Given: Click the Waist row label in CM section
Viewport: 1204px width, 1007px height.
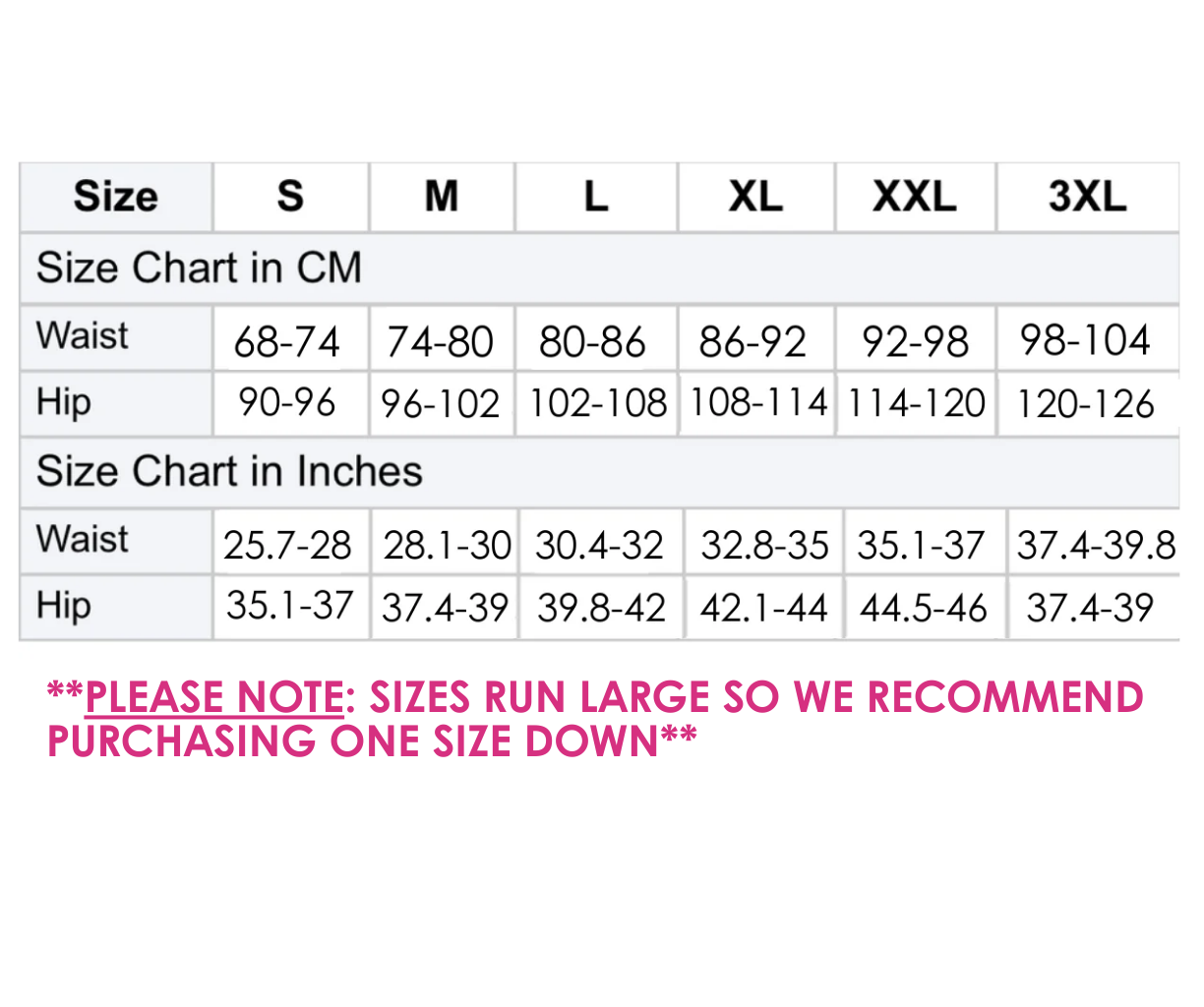Looking at the screenshot, I should tap(83, 335).
